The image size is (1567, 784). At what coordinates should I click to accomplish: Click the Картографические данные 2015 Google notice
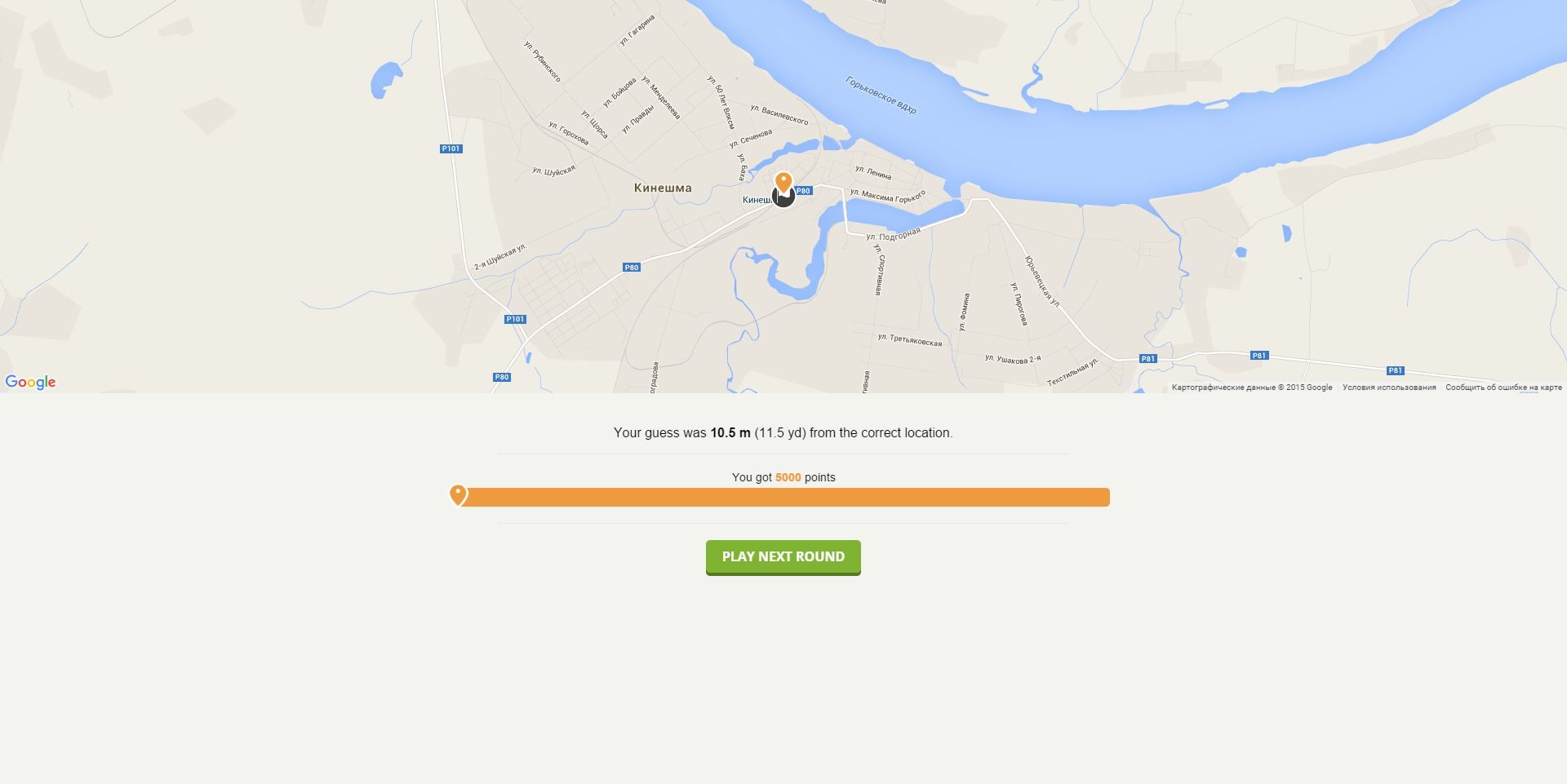[x=1252, y=388]
